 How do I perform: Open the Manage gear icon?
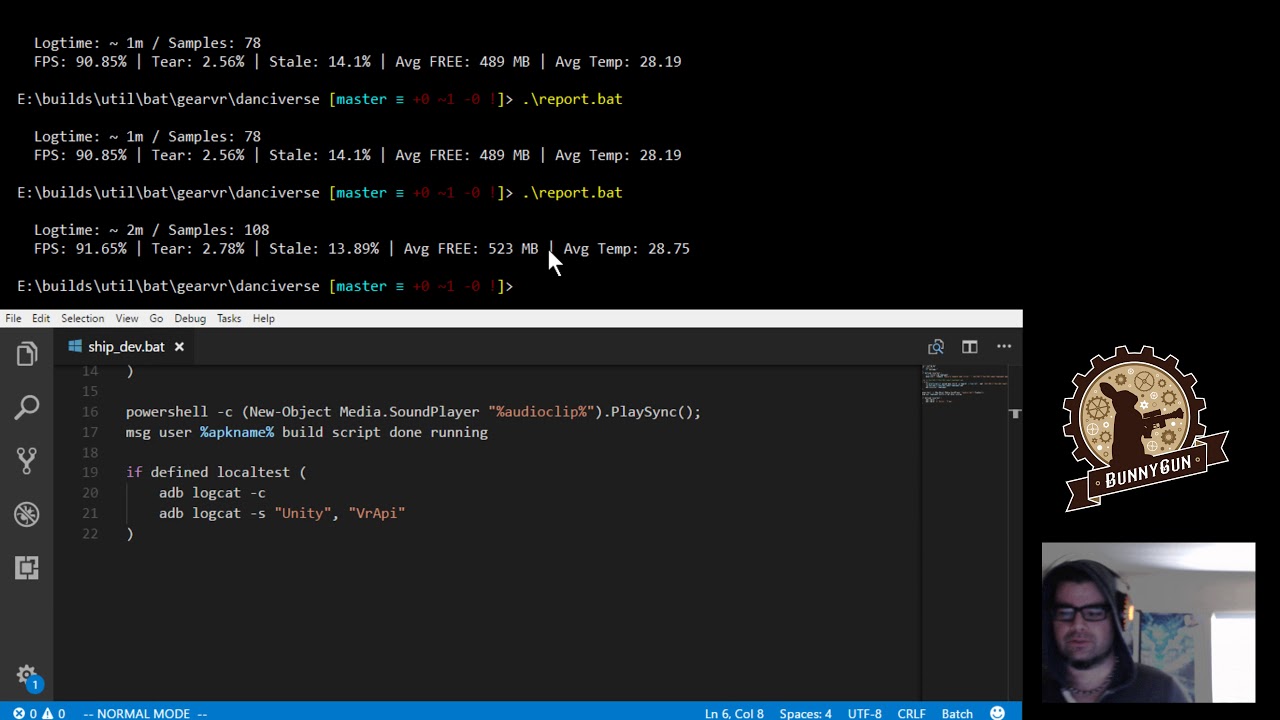27,675
